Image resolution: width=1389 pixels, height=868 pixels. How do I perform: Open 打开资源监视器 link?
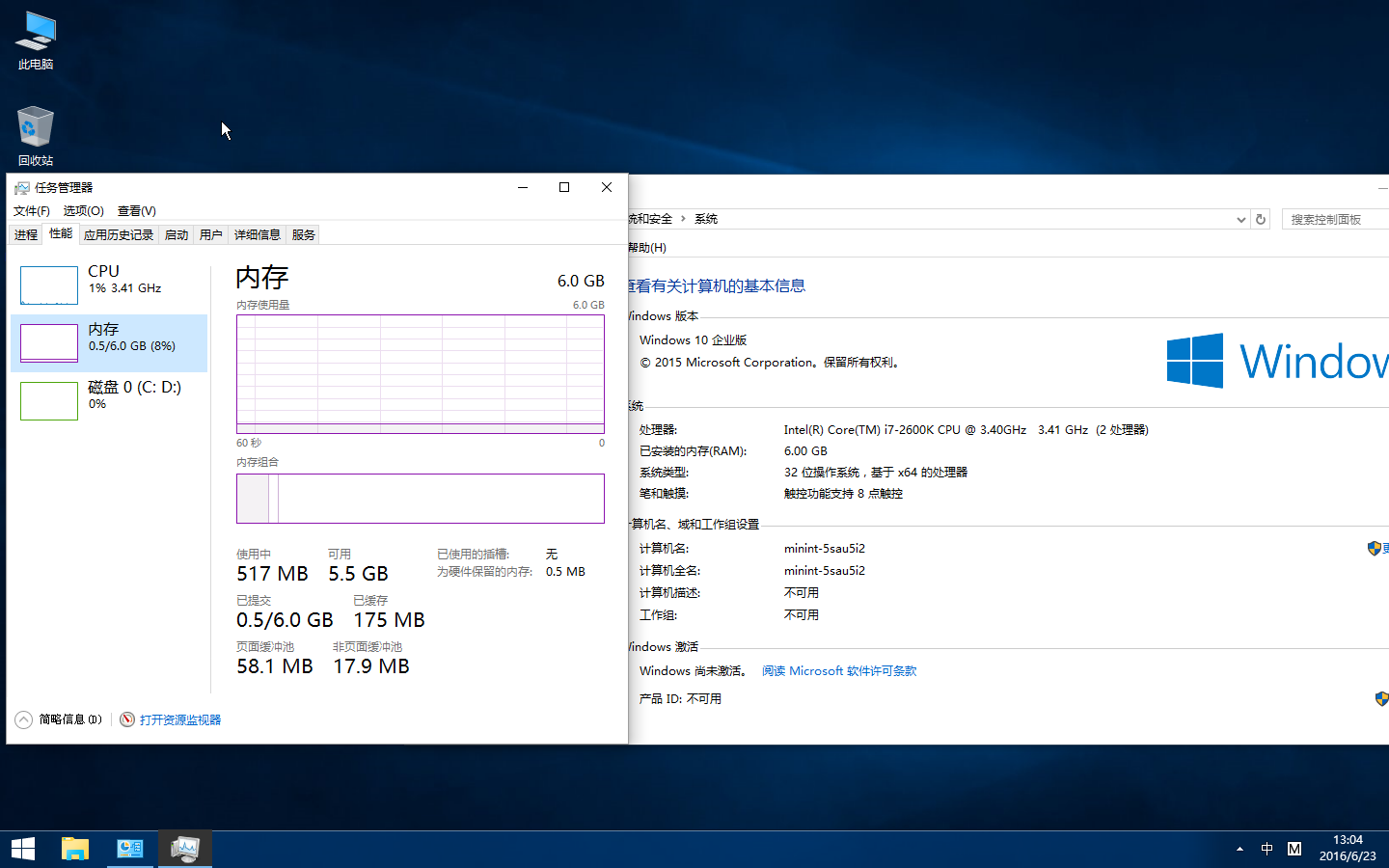(180, 719)
